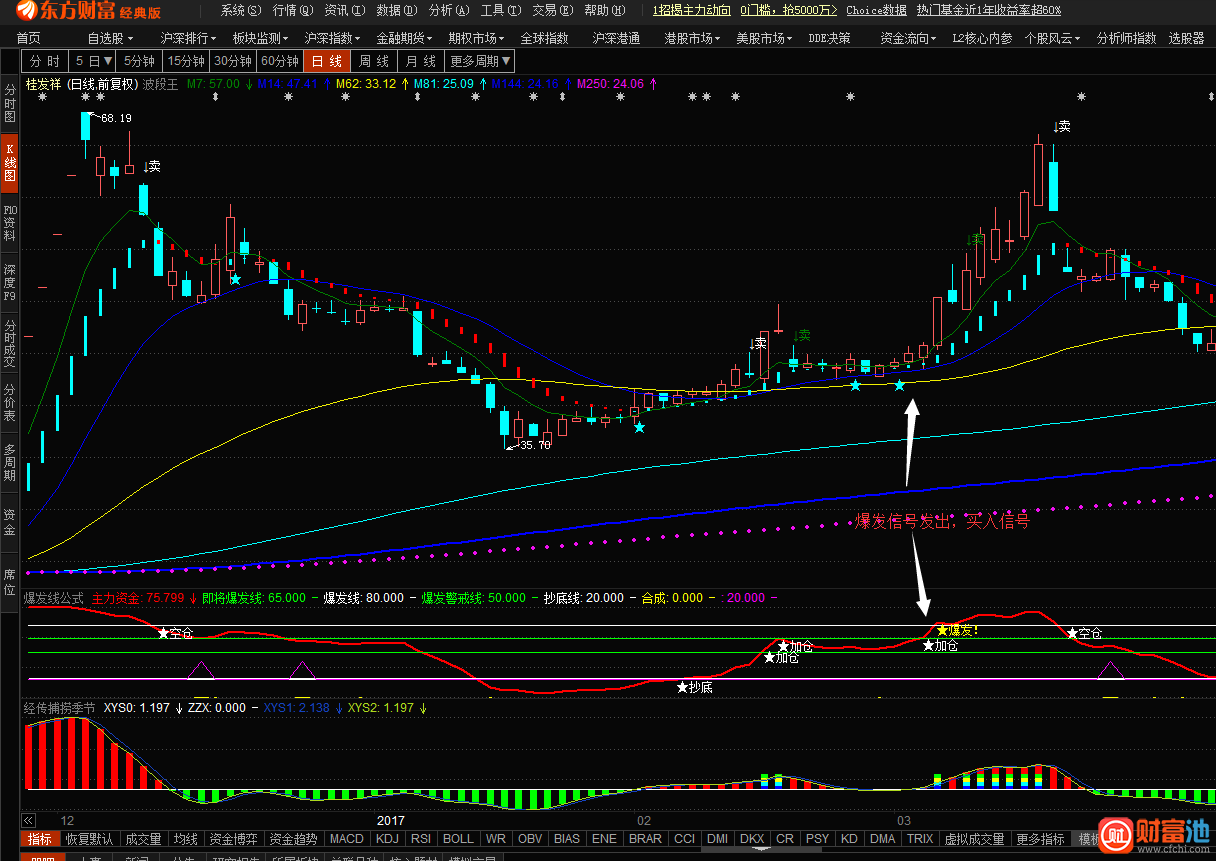Open the 深度F9 sidebar tab
This screenshot has width=1216, height=861.
coord(10,283)
